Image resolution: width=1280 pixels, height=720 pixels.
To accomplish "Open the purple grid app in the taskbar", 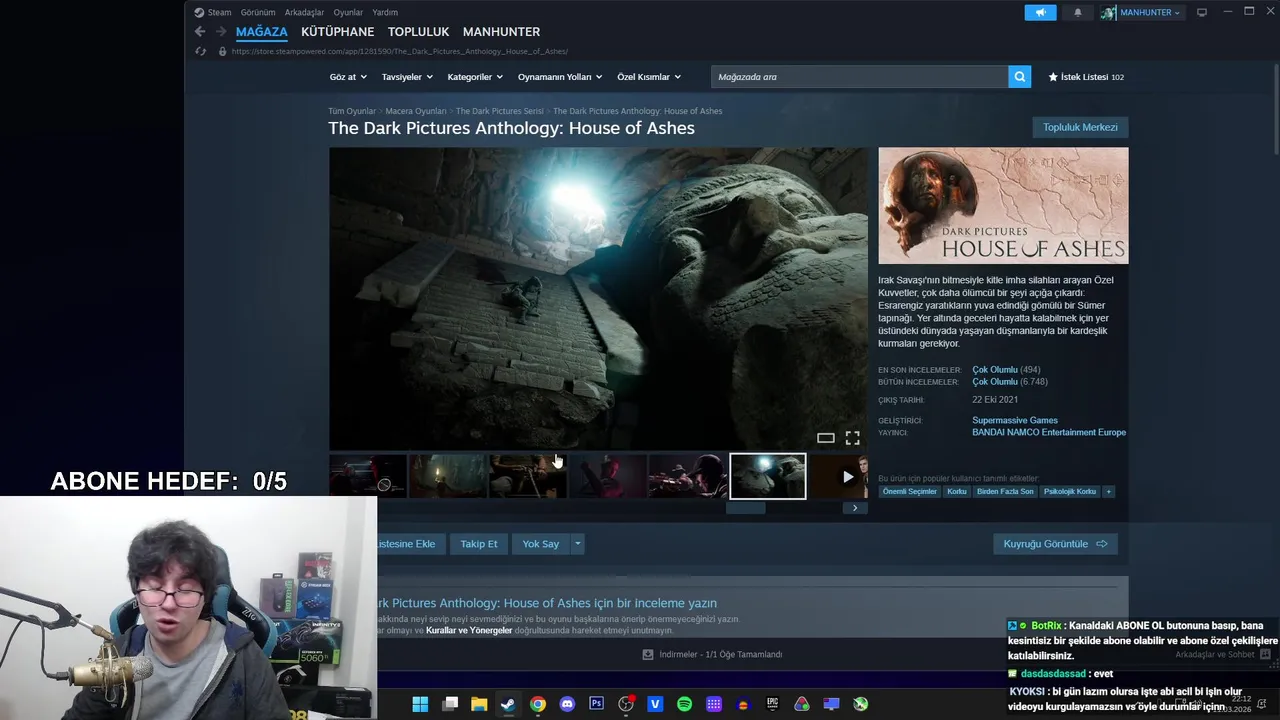I will tap(713, 704).
